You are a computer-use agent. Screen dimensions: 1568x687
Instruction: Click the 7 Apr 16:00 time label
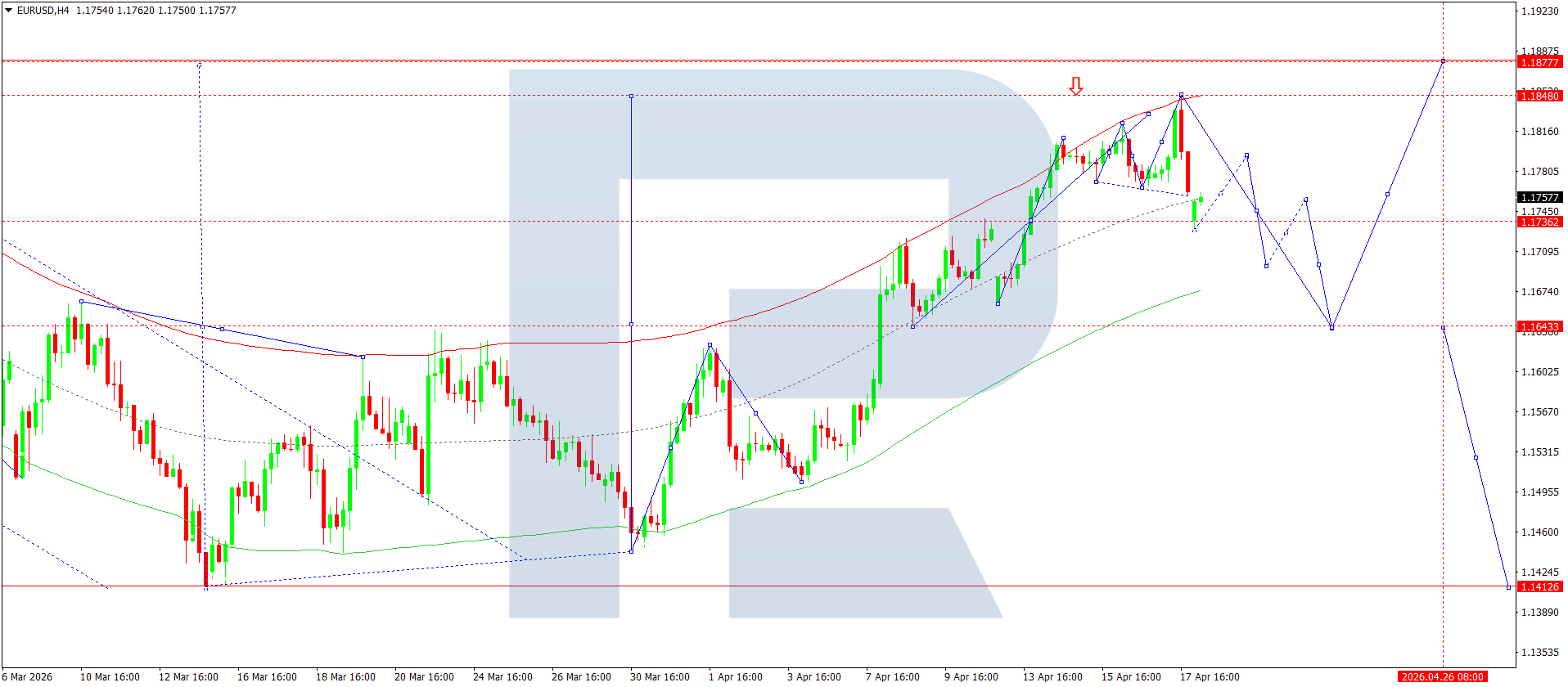pyautogui.click(x=892, y=676)
